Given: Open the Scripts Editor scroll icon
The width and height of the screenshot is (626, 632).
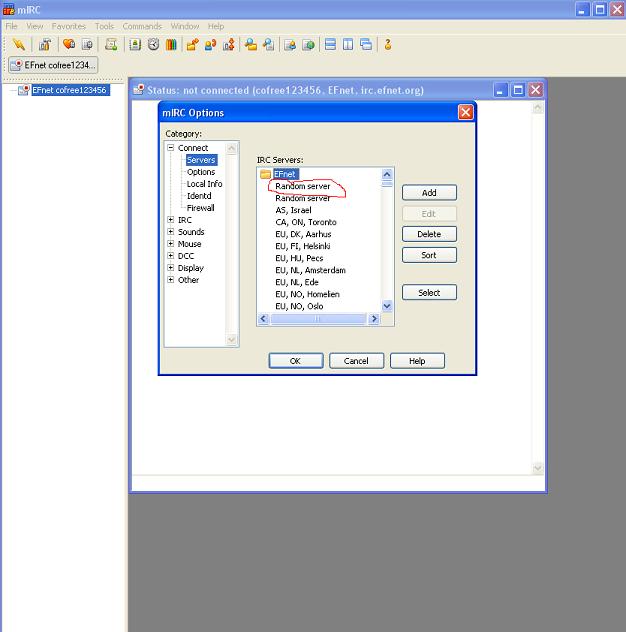Looking at the screenshot, I should click(111, 44).
